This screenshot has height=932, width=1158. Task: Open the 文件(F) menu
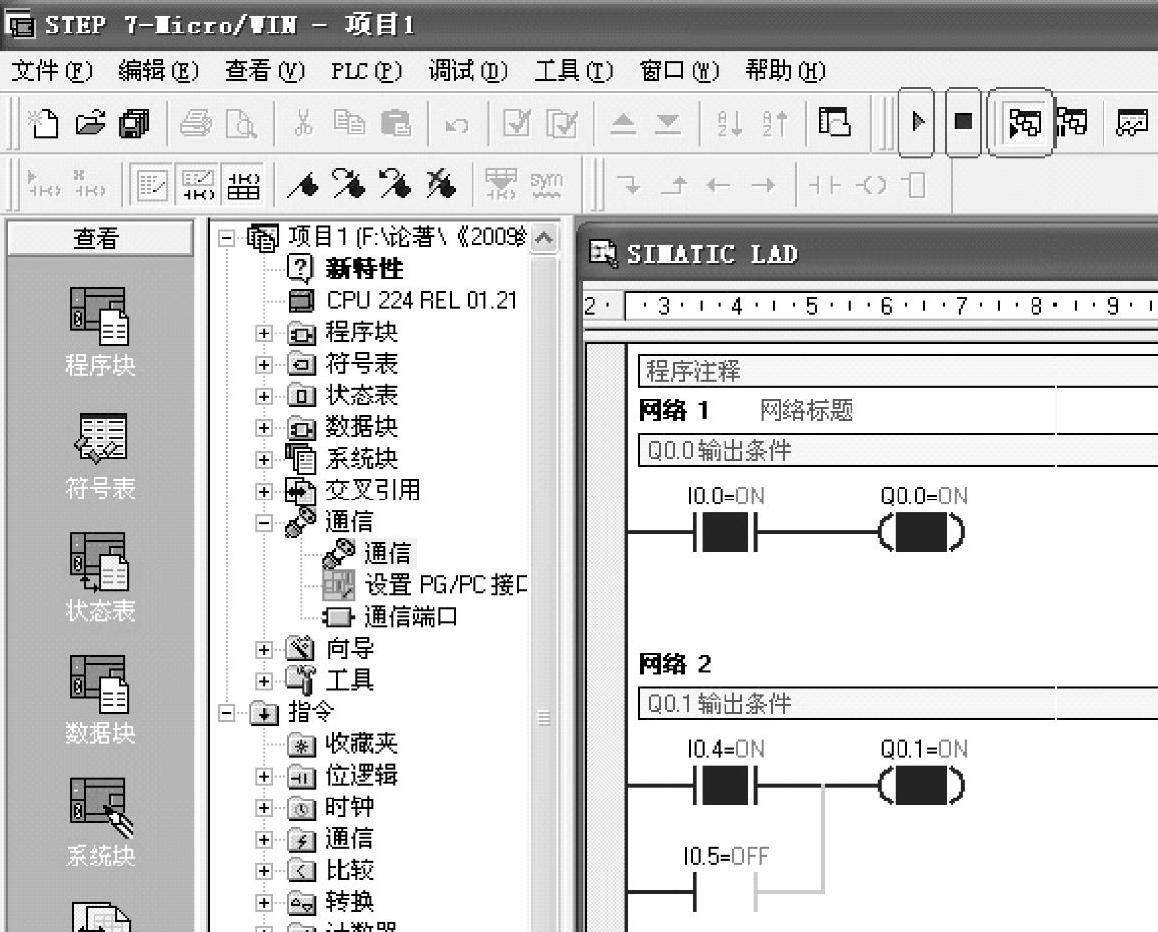pos(52,71)
